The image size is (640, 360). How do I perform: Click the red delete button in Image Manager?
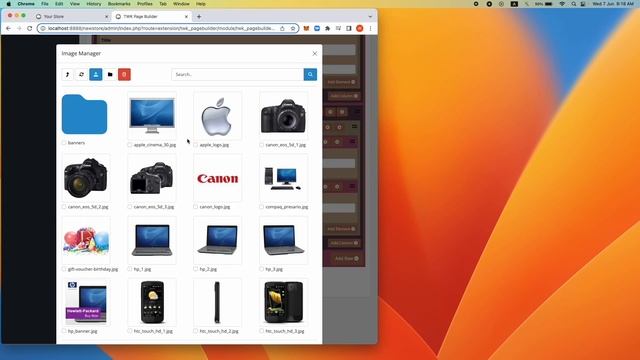[124, 74]
